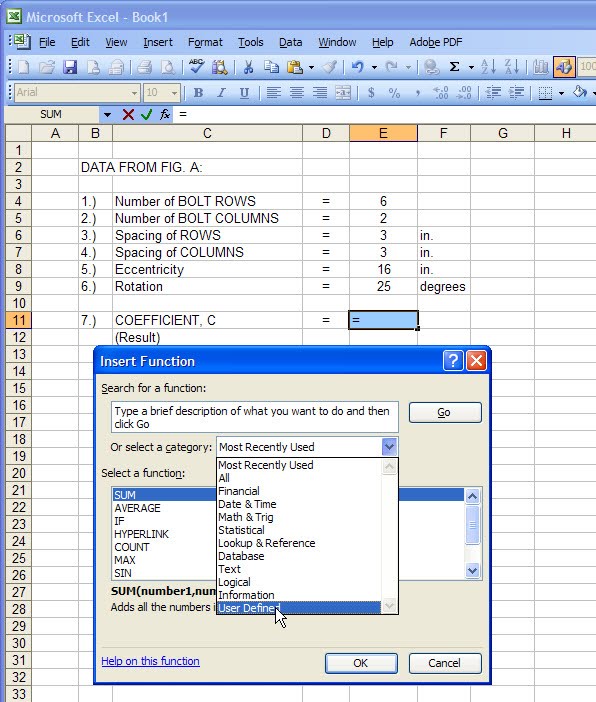Viewport: 596px width, 702px height.
Task: Choose Math & Trig category
Action: tap(299, 517)
